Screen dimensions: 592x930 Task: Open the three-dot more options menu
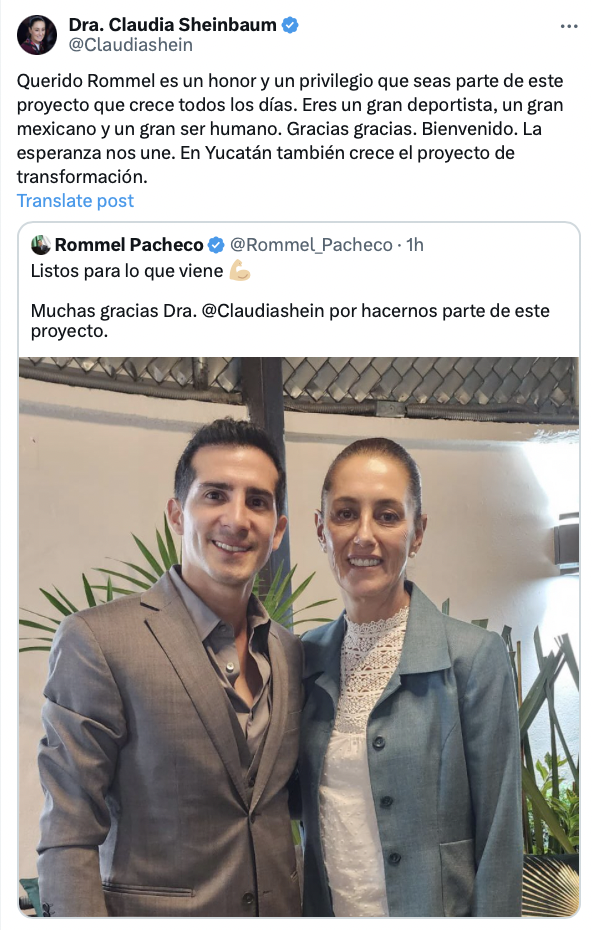pos(568,26)
